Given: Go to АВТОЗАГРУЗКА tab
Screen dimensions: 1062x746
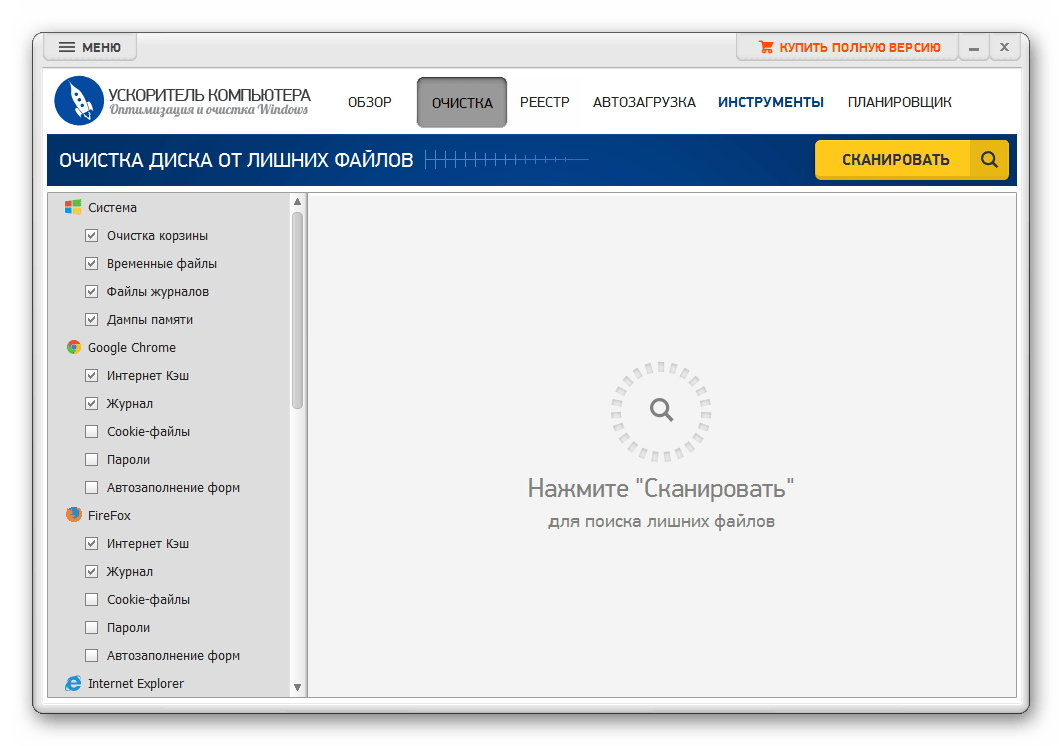Looking at the screenshot, I should click(x=644, y=102).
